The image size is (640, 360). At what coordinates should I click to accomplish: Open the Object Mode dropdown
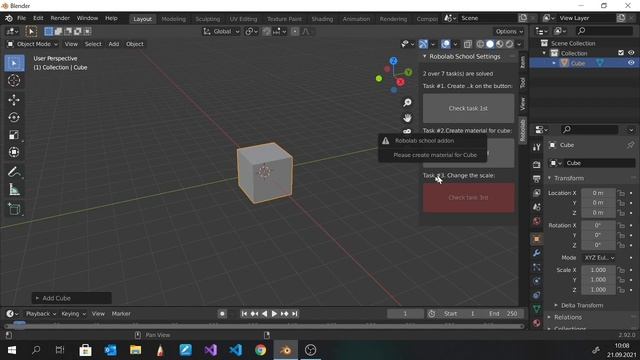coord(33,44)
